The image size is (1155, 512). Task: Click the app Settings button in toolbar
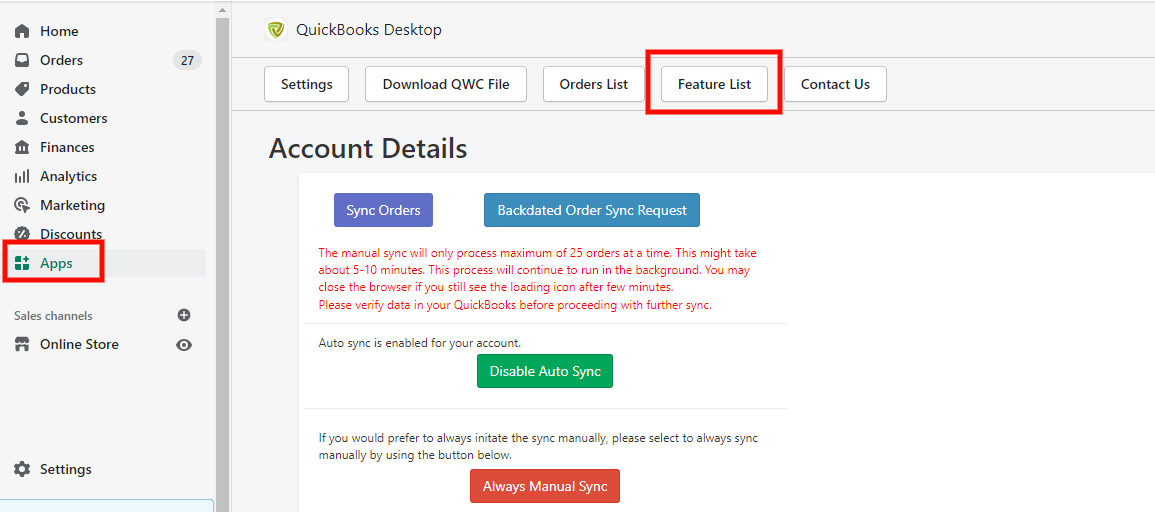[306, 84]
